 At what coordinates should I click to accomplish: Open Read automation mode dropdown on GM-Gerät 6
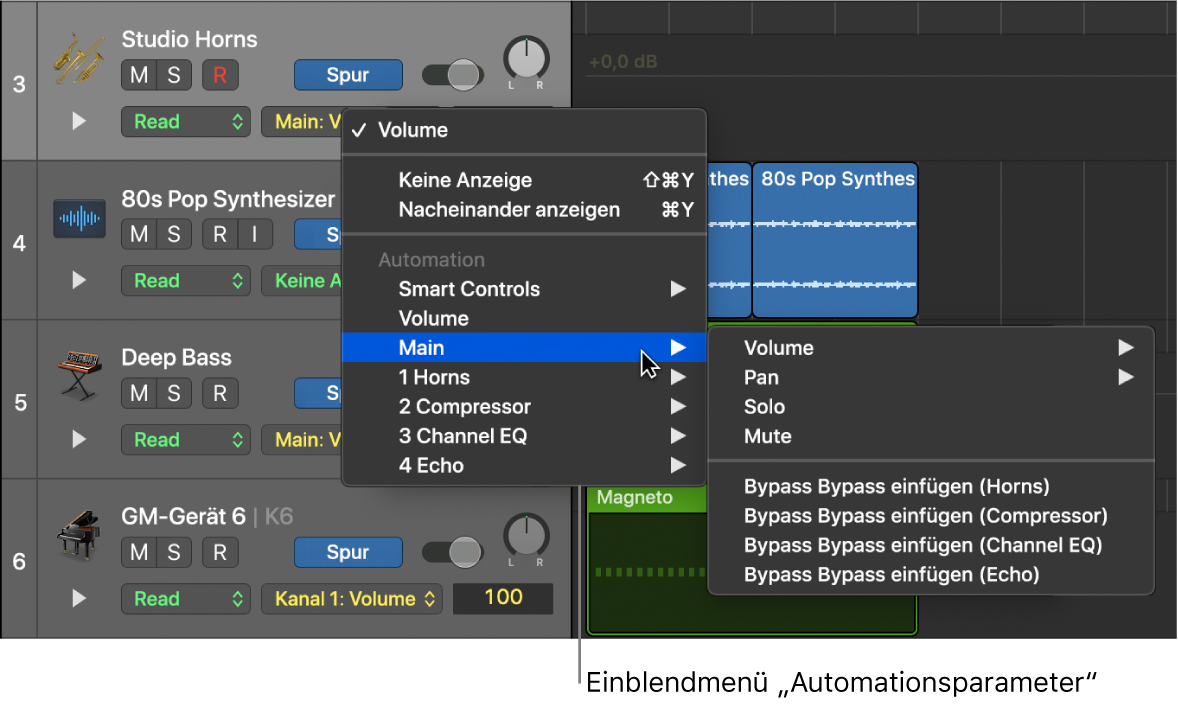pos(186,599)
